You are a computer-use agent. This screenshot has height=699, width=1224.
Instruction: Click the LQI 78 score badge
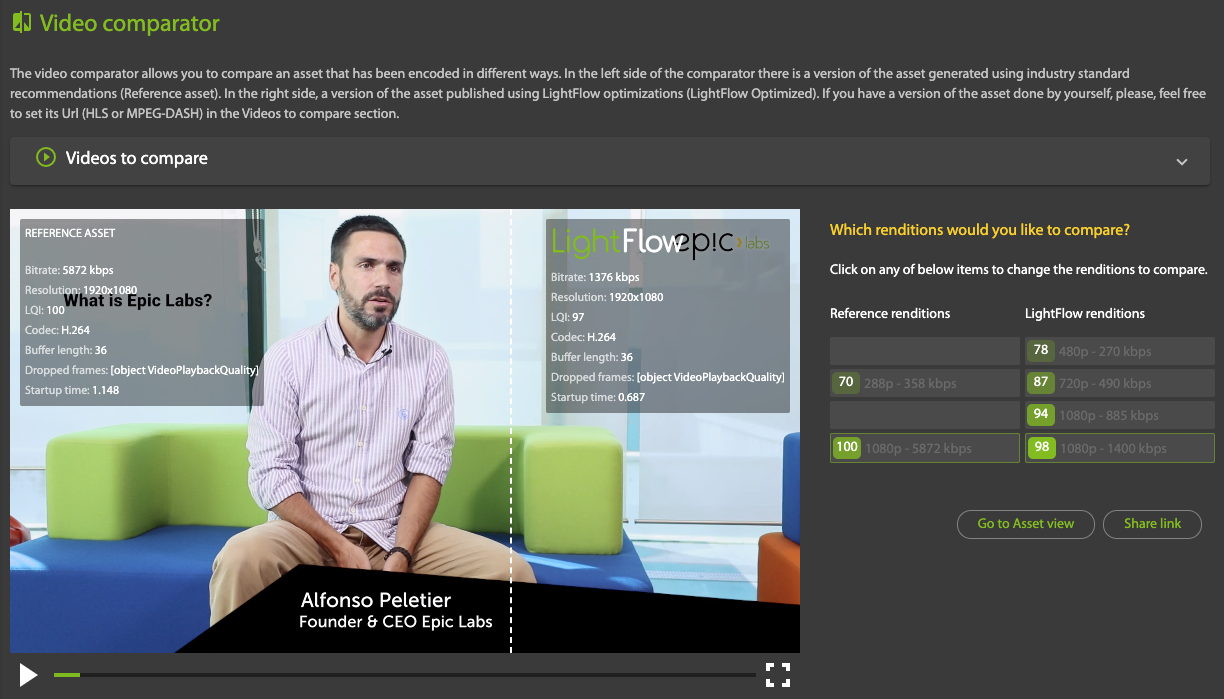(x=1041, y=350)
